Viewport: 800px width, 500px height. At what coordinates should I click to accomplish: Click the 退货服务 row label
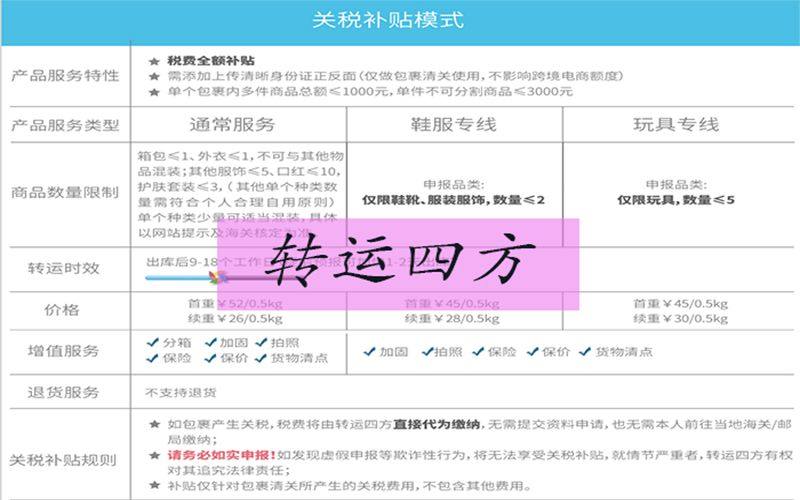click(63, 392)
